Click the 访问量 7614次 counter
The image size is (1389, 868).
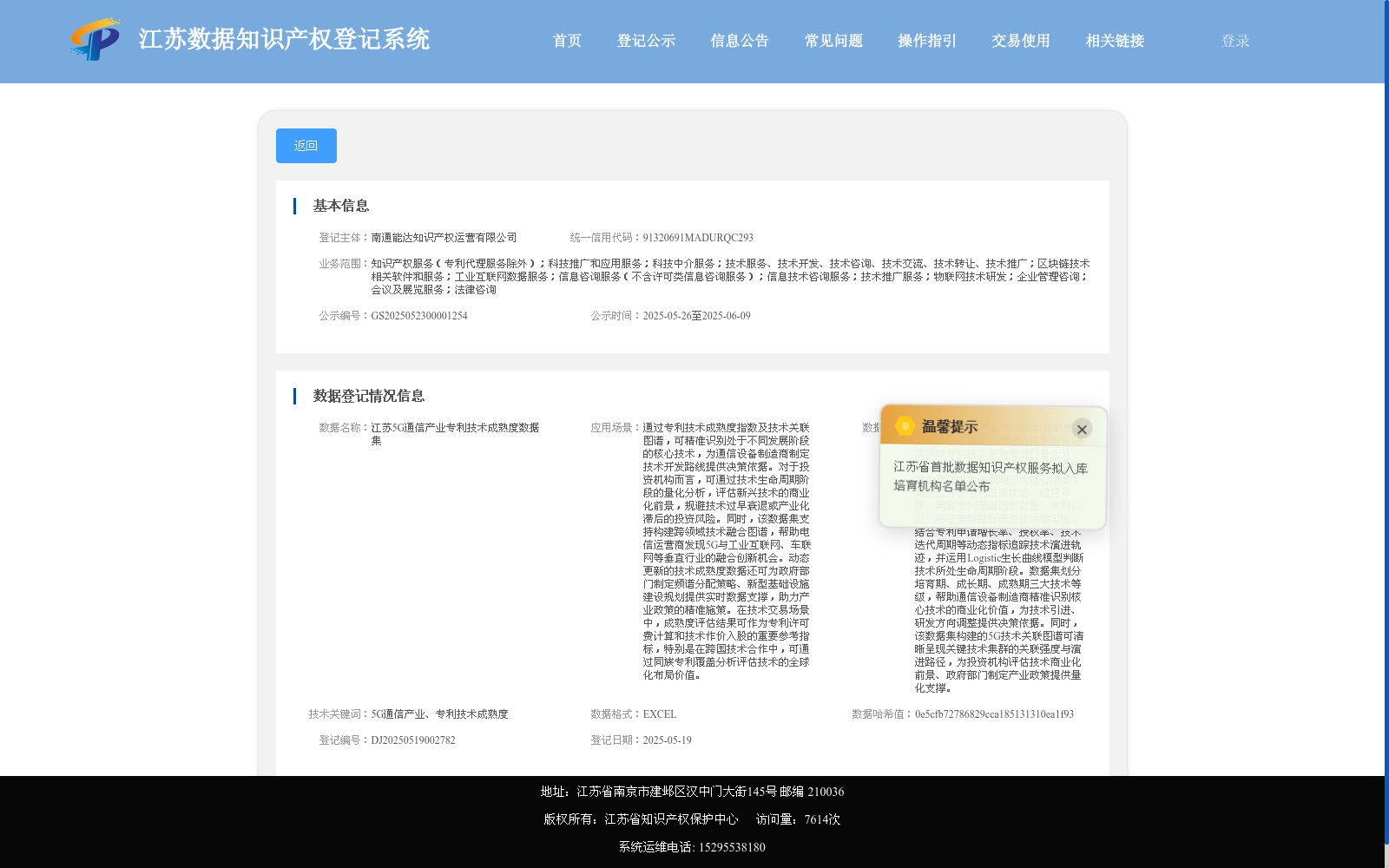pyautogui.click(x=798, y=819)
